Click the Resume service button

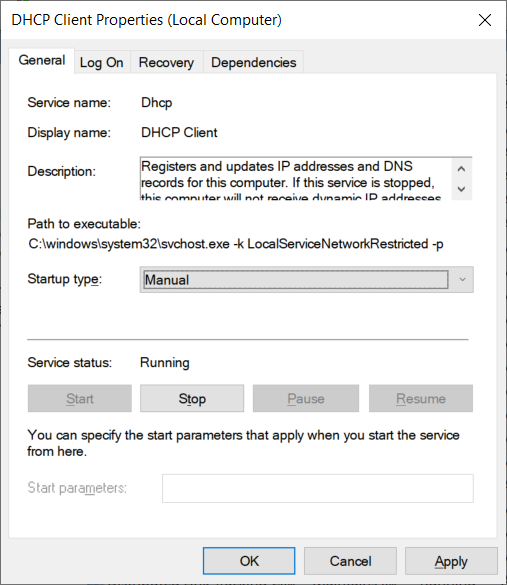[421, 398]
